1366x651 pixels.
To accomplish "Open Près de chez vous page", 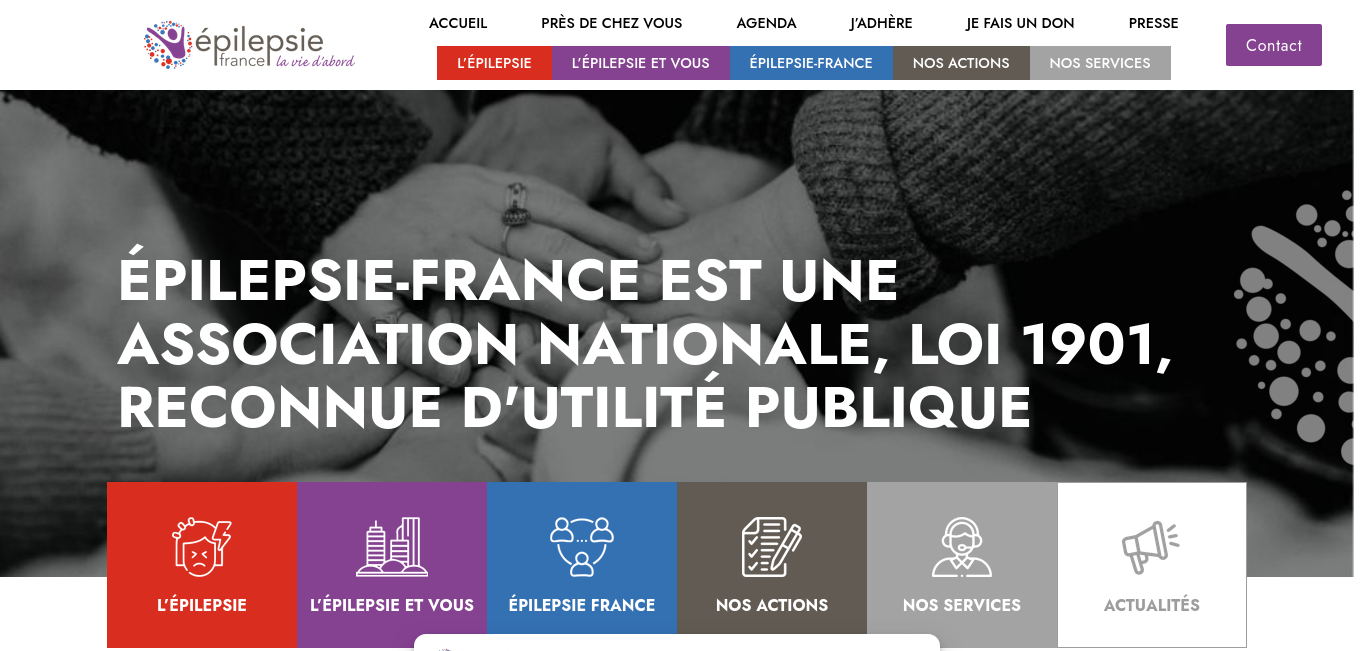I will (x=612, y=23).
